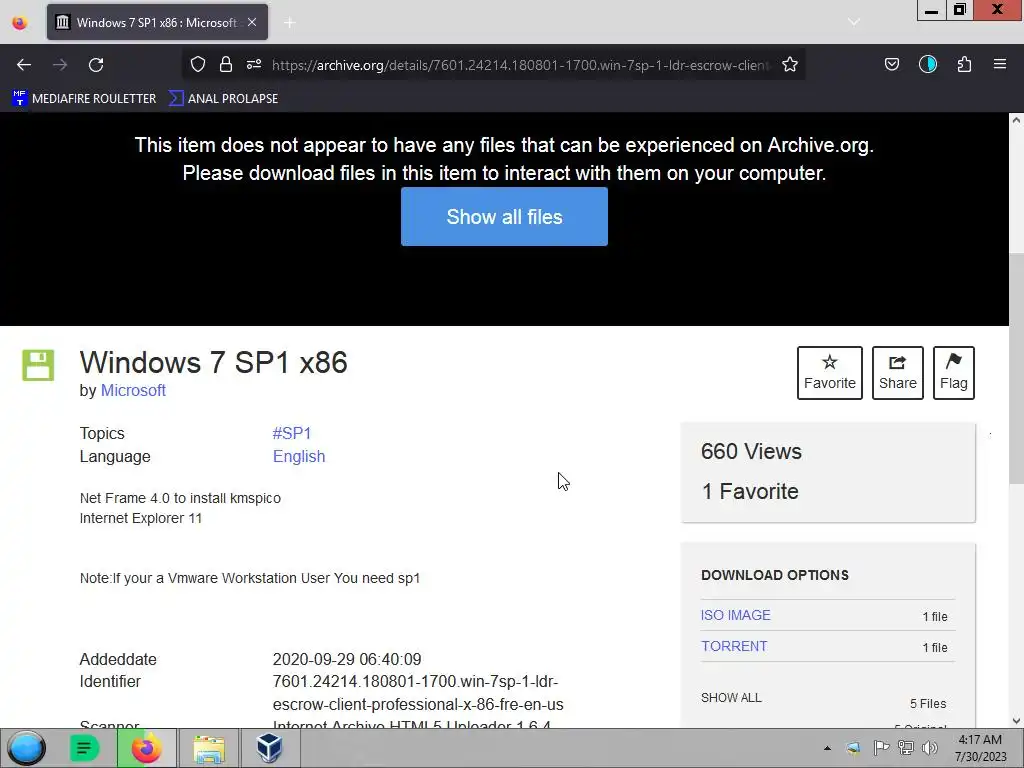Click SHOW ALL in download options

click(731, 697)
